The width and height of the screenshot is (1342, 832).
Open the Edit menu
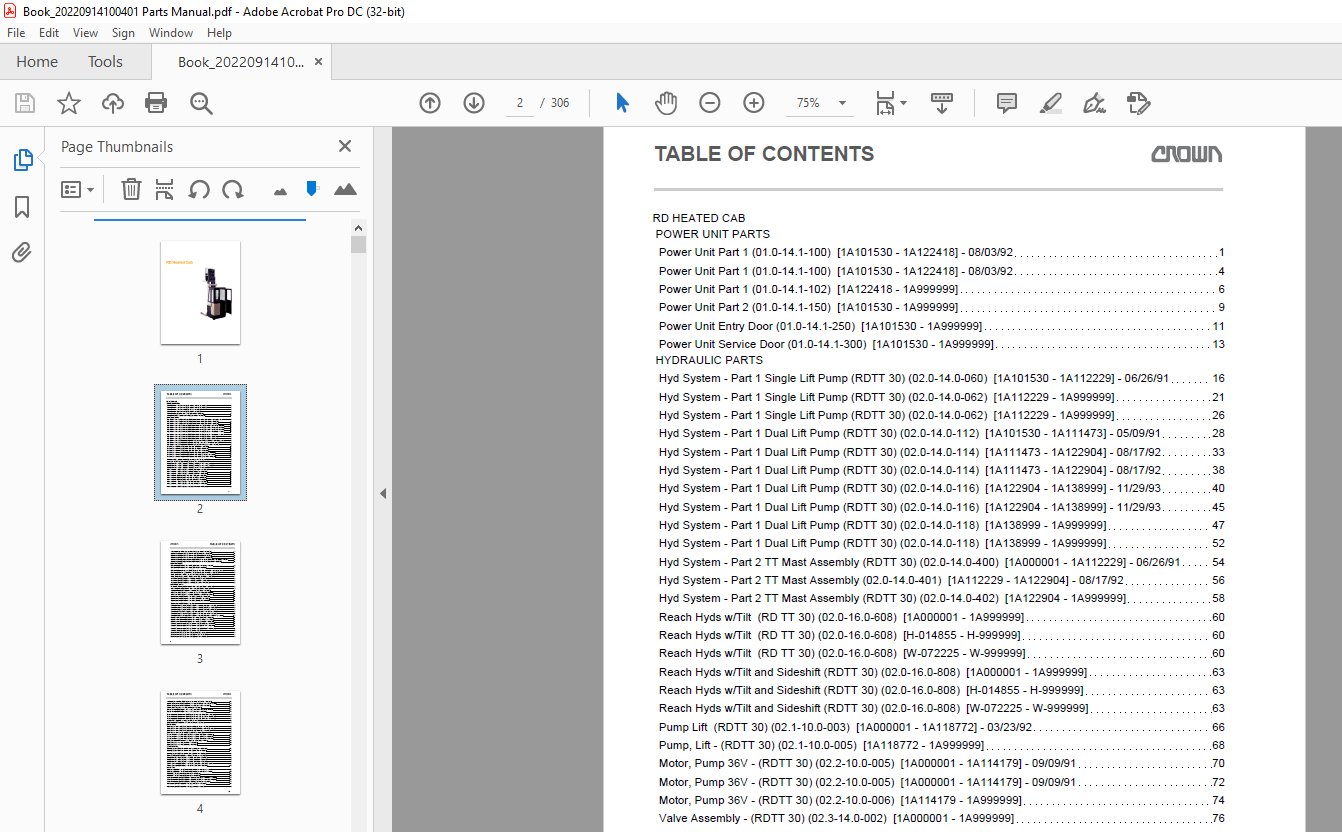pos(49,33)
